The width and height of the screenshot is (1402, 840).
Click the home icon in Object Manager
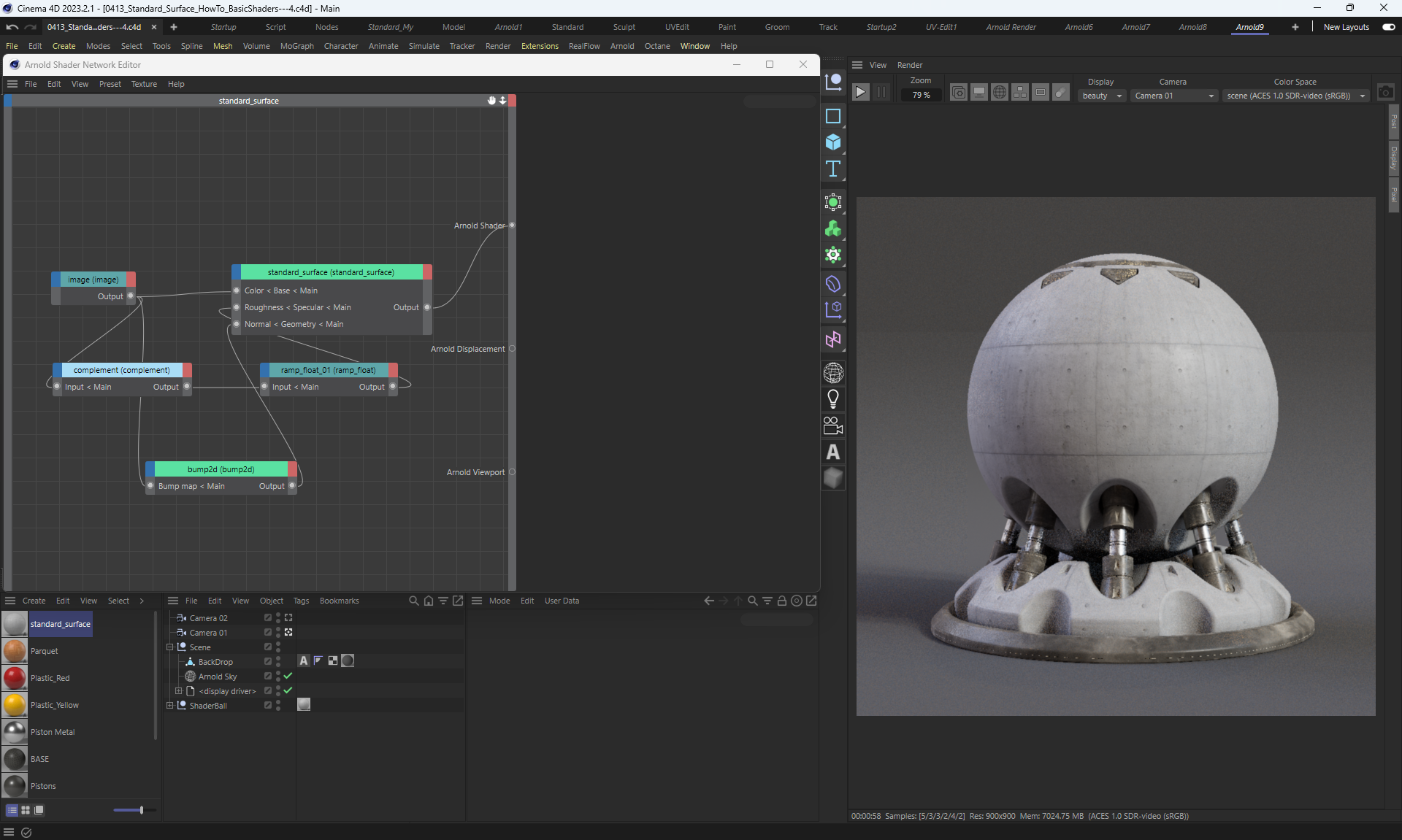pos(429,601)
